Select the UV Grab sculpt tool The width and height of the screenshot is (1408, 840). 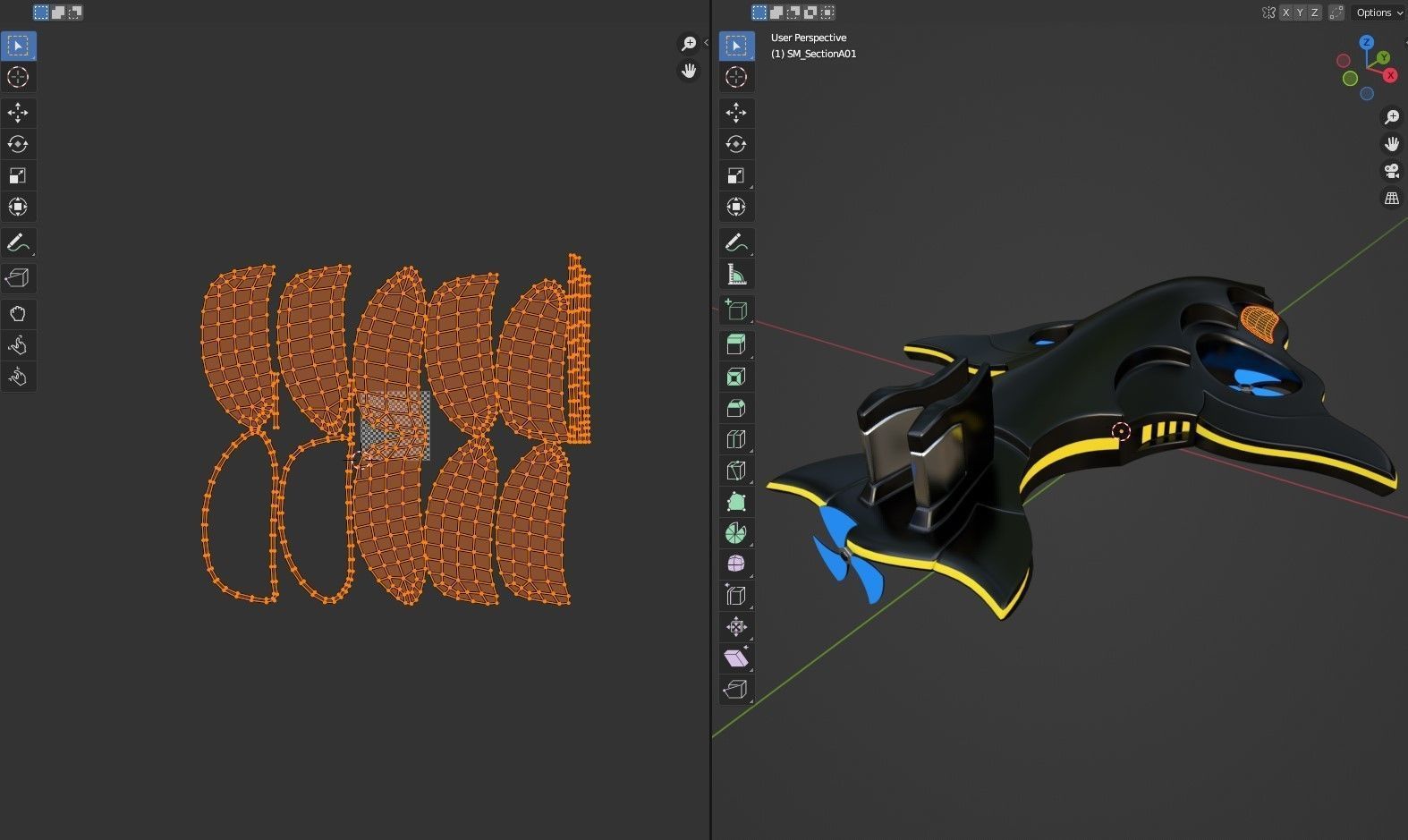(x=18, y=314)
